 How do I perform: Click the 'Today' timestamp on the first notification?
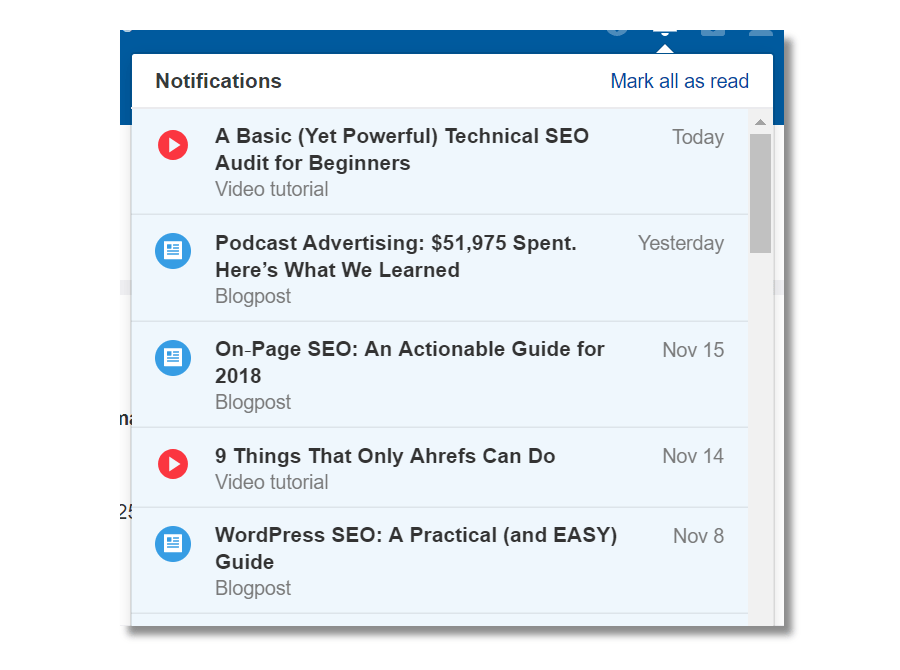(x=697, y=137)
